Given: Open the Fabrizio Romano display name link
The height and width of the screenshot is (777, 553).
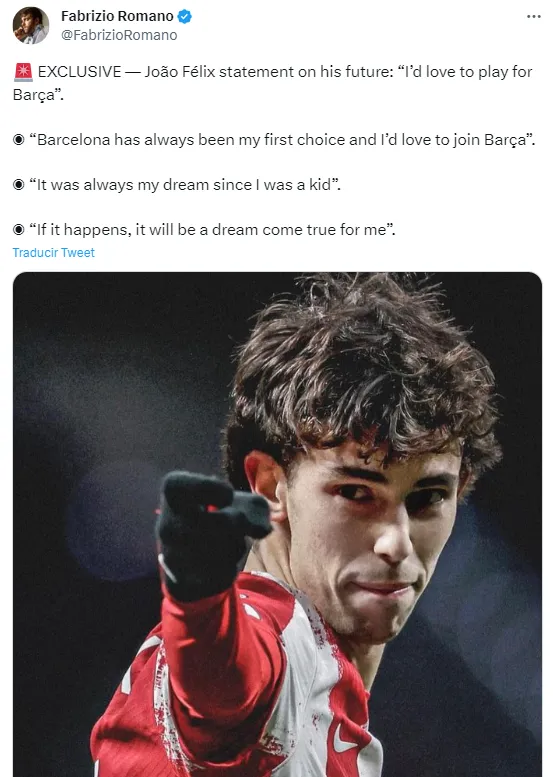Looking at the screenshot, I should 117,16.
